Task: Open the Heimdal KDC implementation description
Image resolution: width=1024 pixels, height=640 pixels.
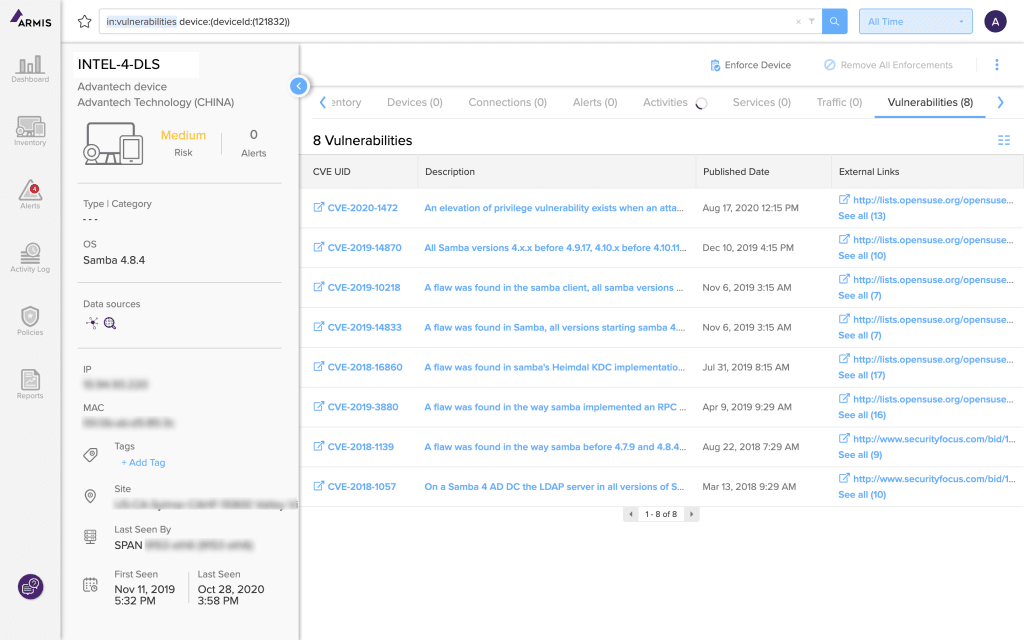Action: [554, 367]
